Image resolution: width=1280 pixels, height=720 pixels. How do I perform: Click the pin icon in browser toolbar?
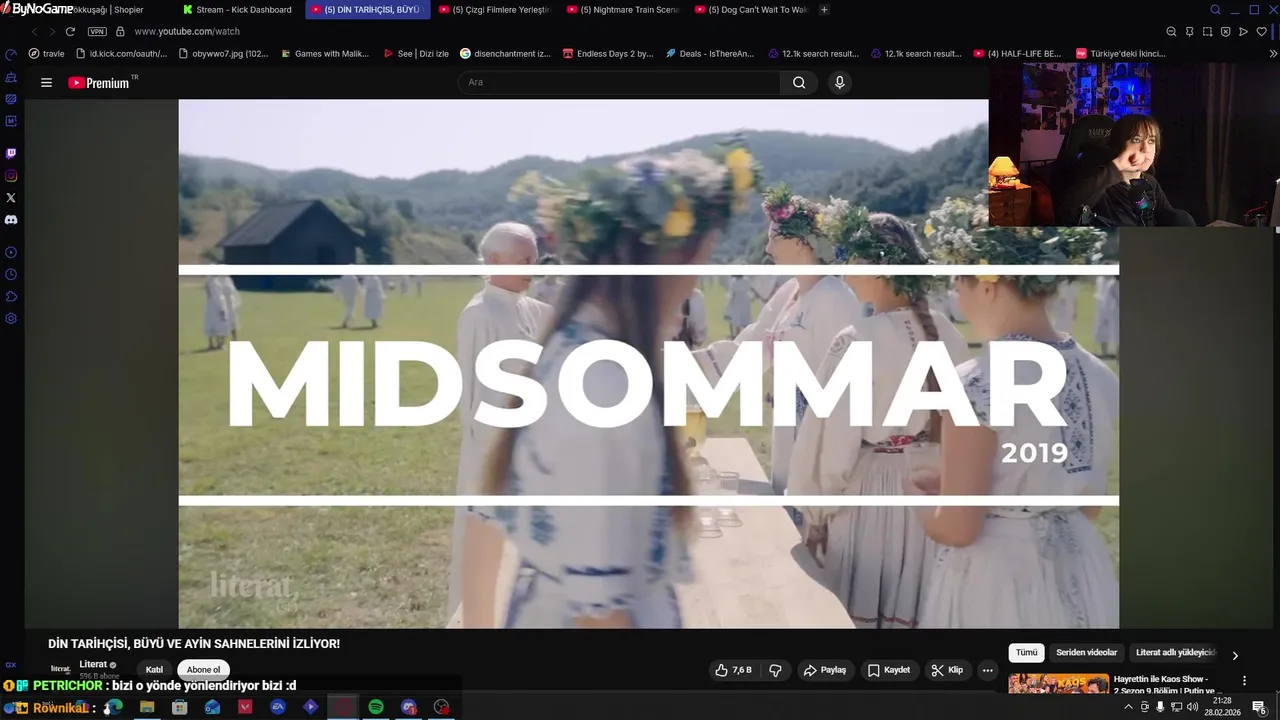(x=1189, y=32)
